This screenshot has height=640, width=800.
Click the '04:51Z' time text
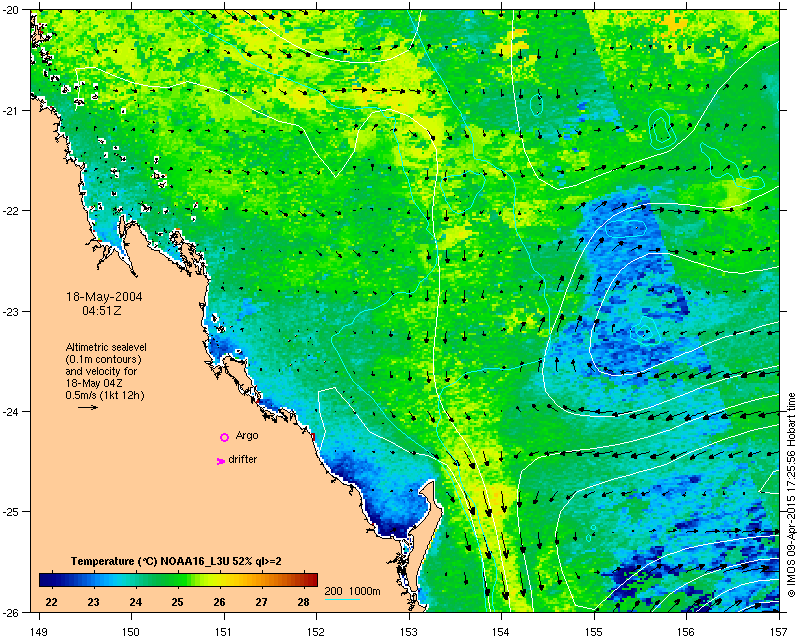pyautogui.click(x=102, y=310)
